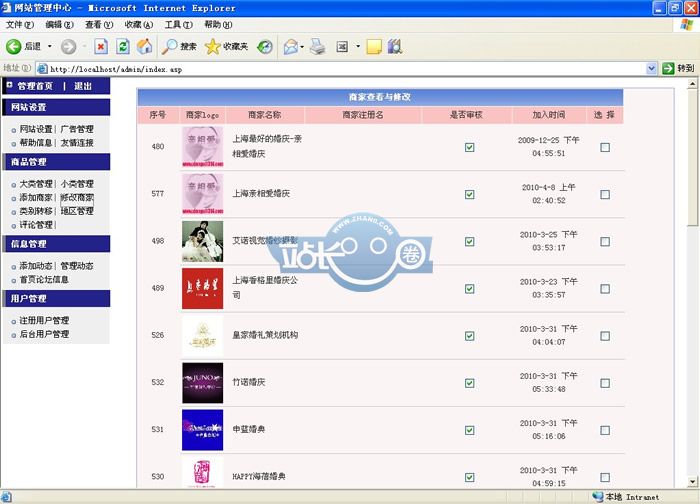The width and height of the screenshot is (700, 504).
Task: Toggle the approved checkbox for merchant 526
Action: click(x=469, y=336)
